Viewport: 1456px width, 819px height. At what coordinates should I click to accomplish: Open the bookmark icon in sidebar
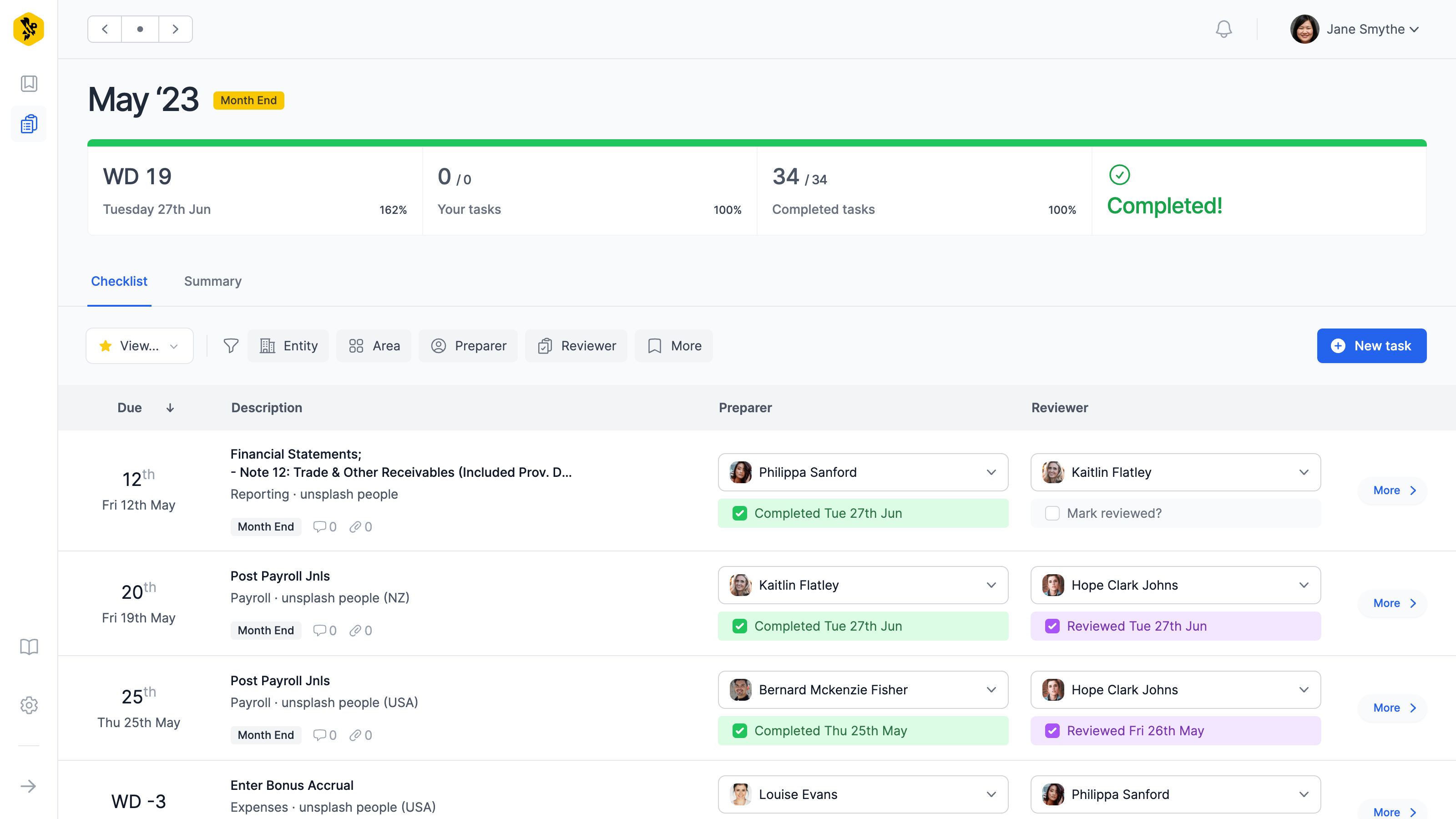tap(29, 84)
